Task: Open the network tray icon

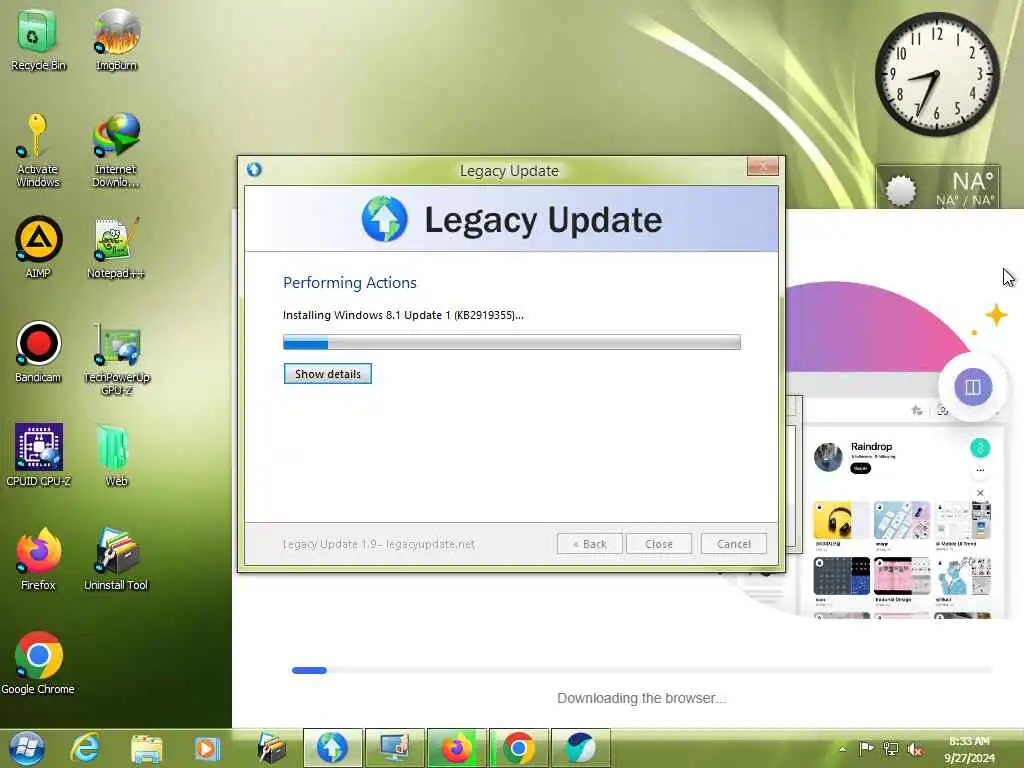Action: pos(890,749)
